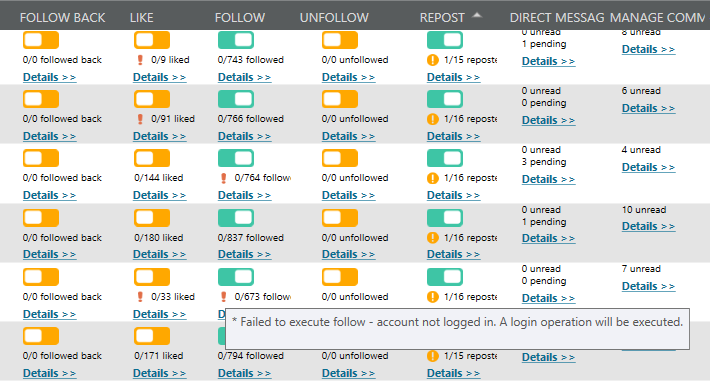Image resolution: width=710 pixels, height=389 pixels.
Task: Click orange repost warning icon in 0/837 followed row
Action: (433, 238)
